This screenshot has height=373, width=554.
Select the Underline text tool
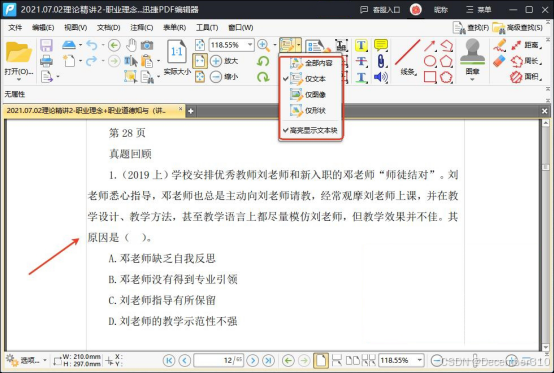361,77
